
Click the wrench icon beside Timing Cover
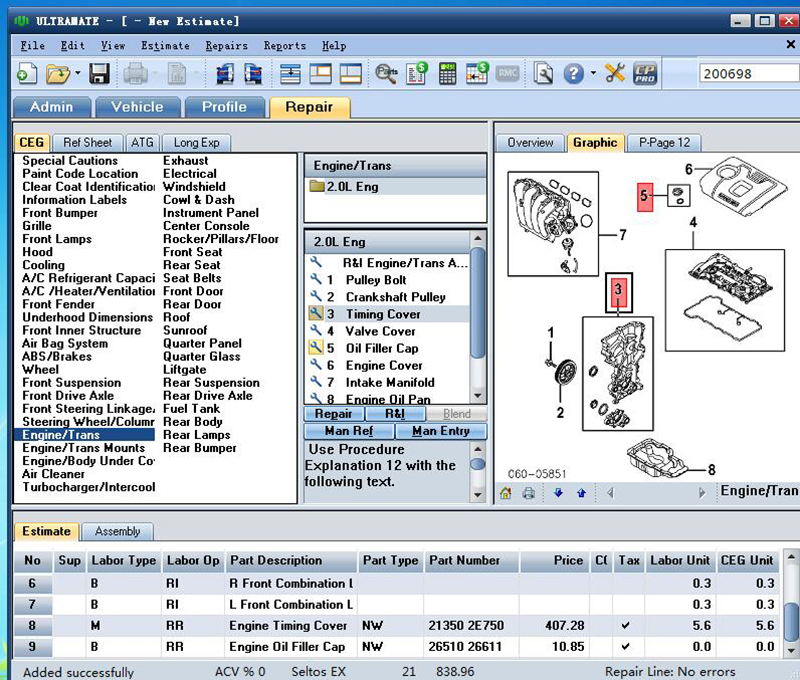point(316,313)
